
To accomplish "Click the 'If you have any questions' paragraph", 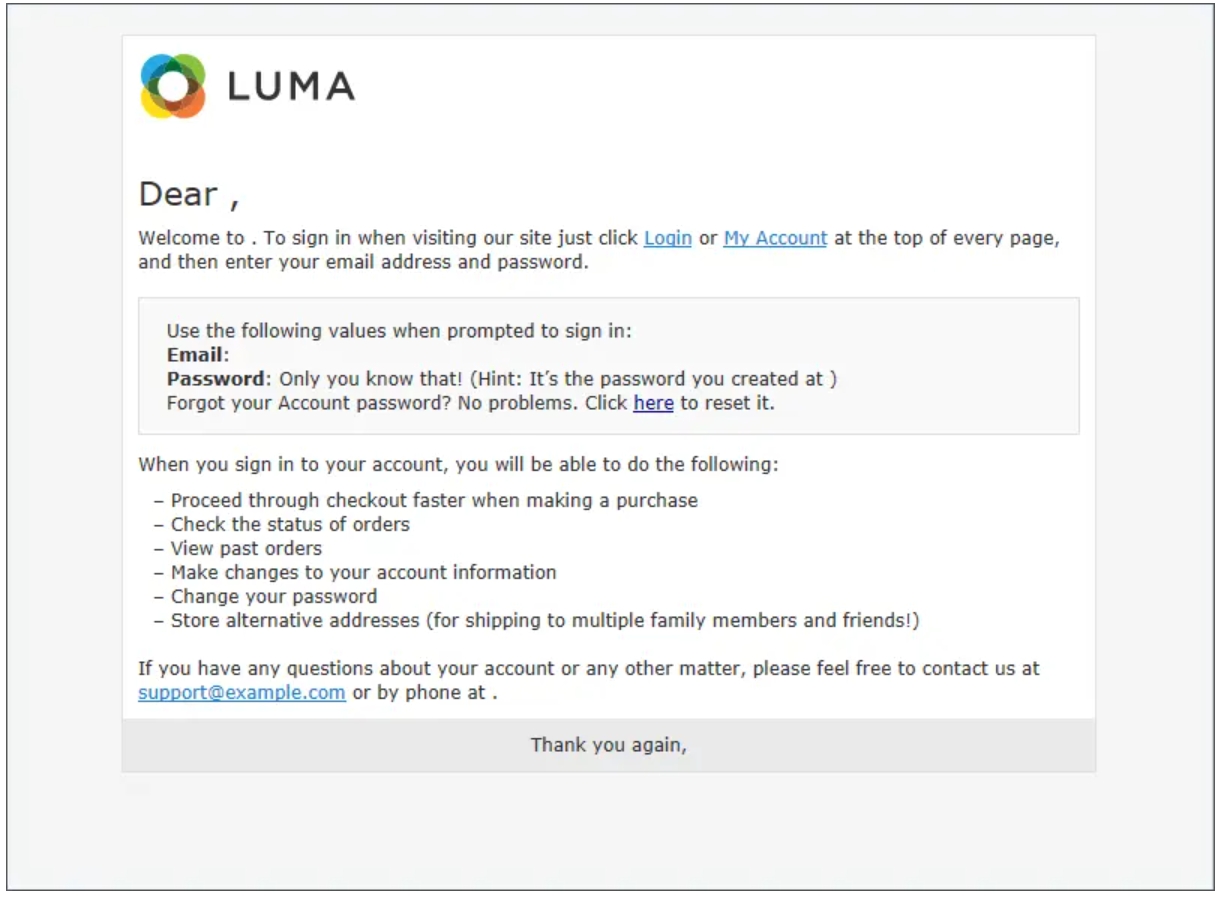I will tap(589, 681).
